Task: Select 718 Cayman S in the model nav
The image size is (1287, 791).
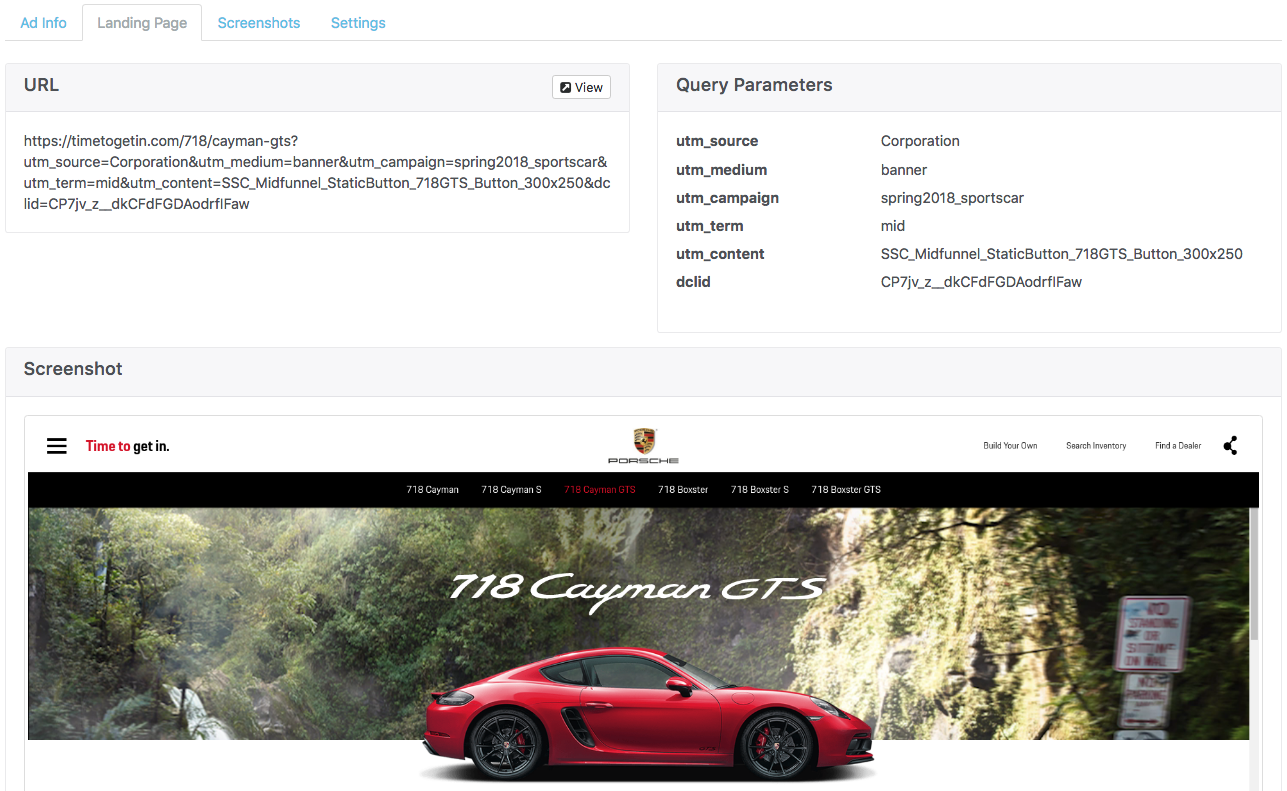Action: pos(511,490)
